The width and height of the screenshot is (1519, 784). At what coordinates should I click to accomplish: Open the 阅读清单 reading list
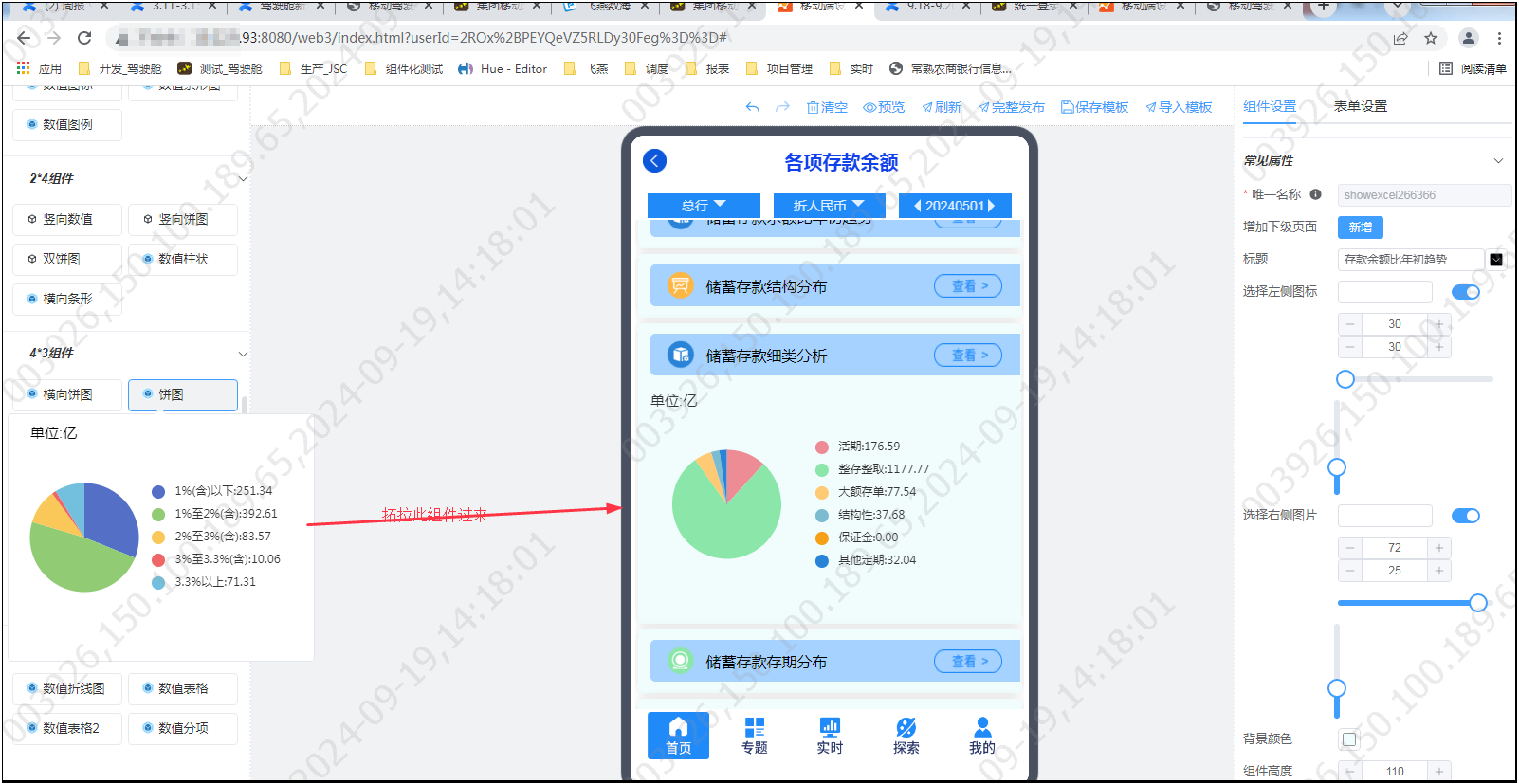point(1473,68)
